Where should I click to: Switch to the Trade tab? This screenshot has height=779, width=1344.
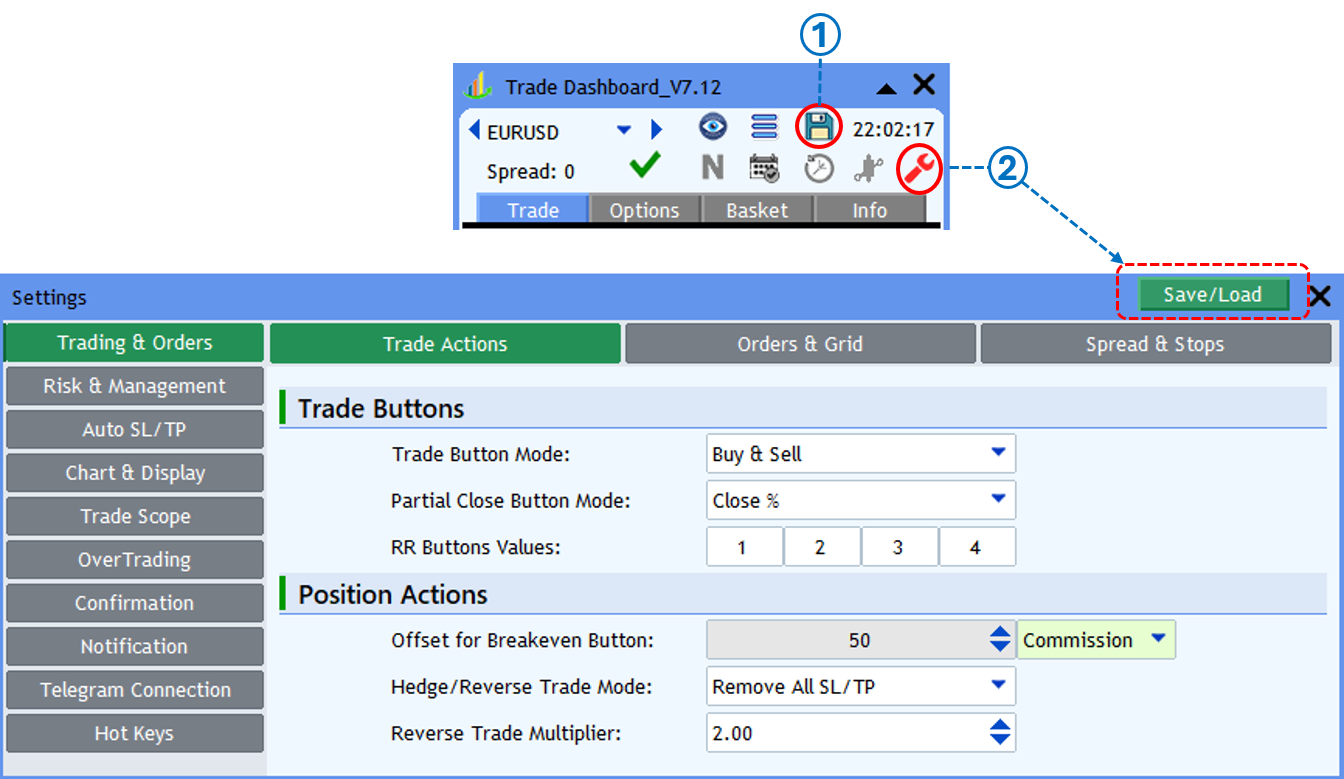[x=533, y=210]
